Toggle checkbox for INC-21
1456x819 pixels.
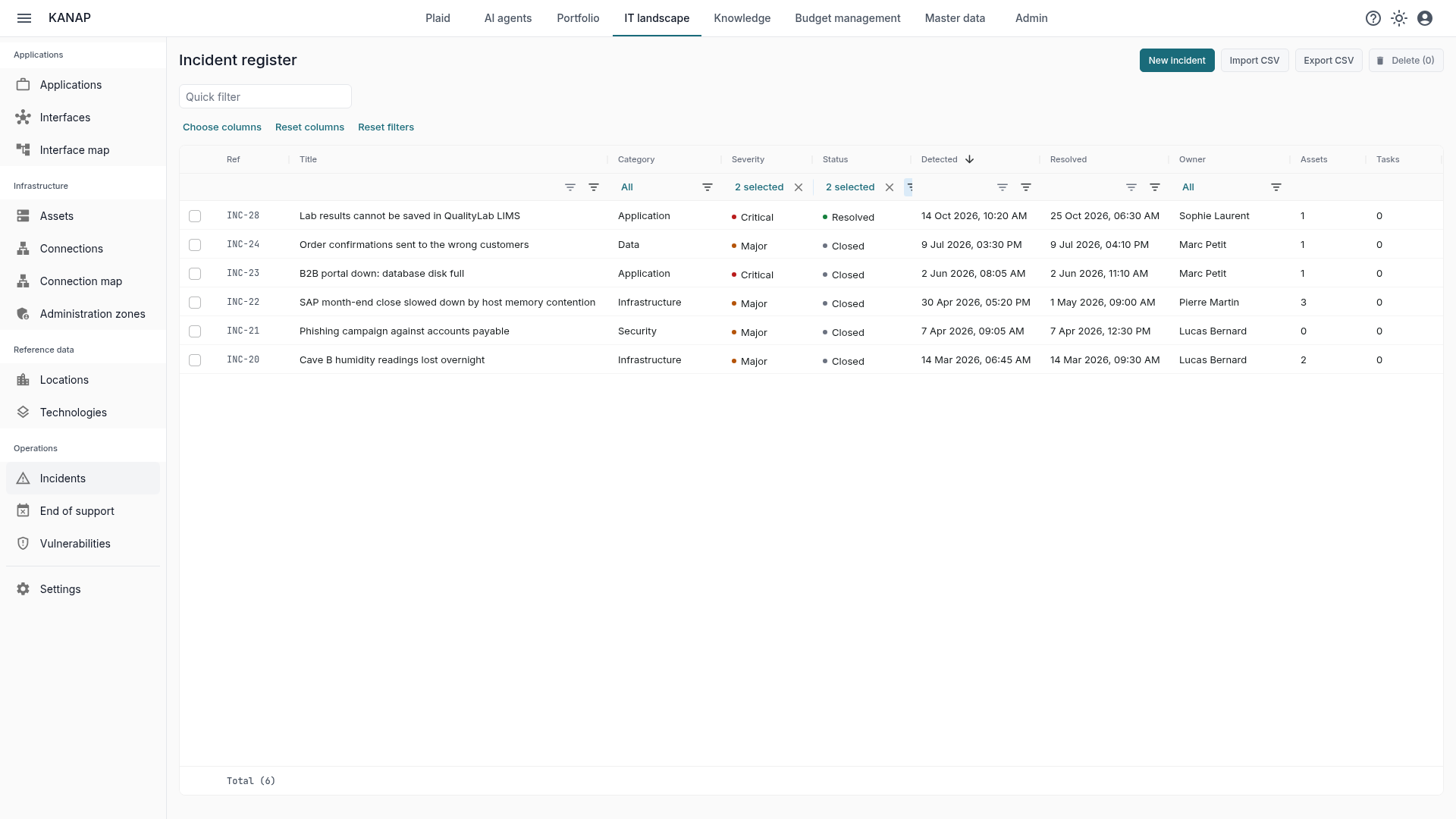click(195, 331)
